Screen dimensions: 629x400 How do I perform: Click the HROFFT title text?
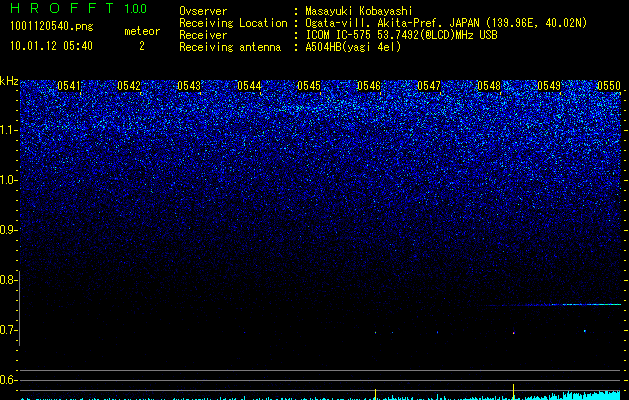pyautogui.click(x=61, y=8)
